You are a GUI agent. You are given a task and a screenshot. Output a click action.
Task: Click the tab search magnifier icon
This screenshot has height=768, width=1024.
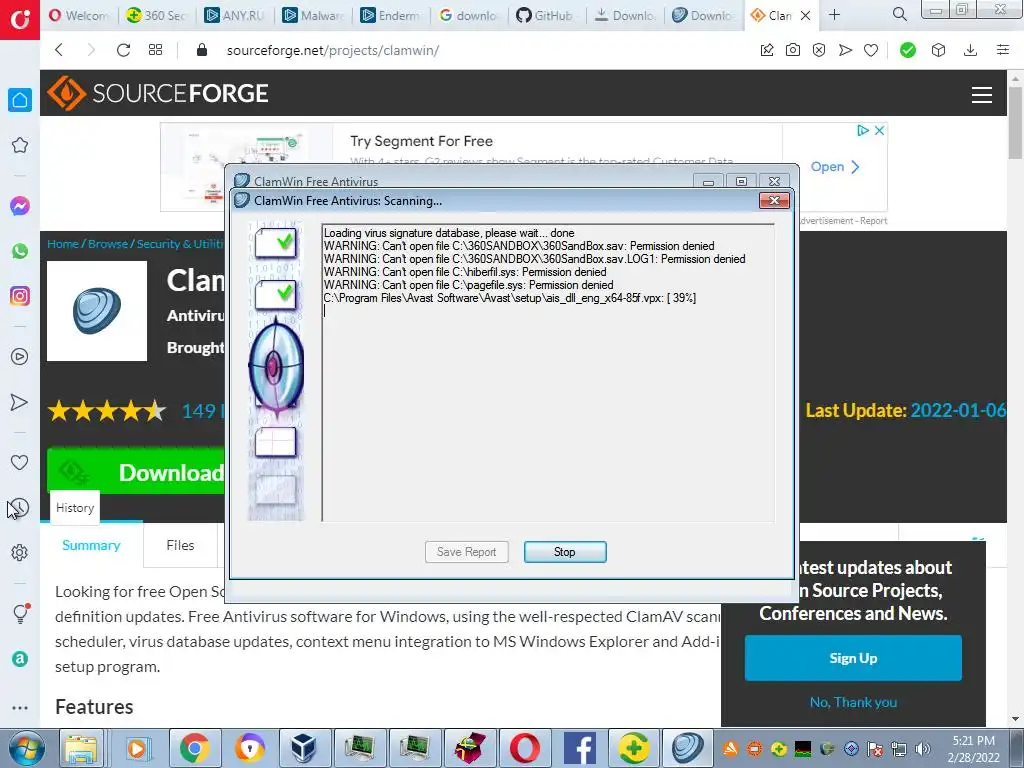click(900, 14)
